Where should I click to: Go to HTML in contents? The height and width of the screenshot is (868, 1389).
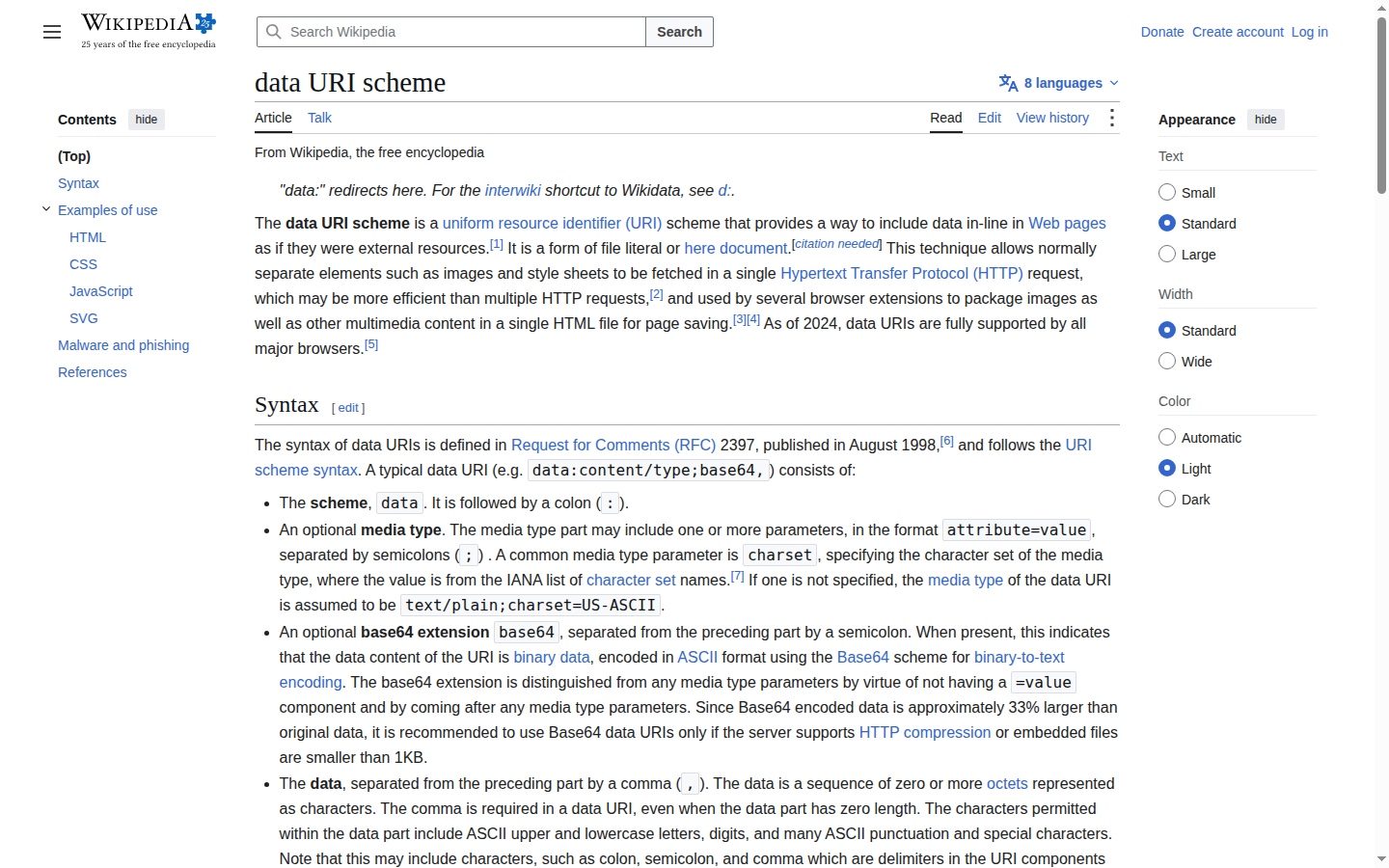pos(88,237)
